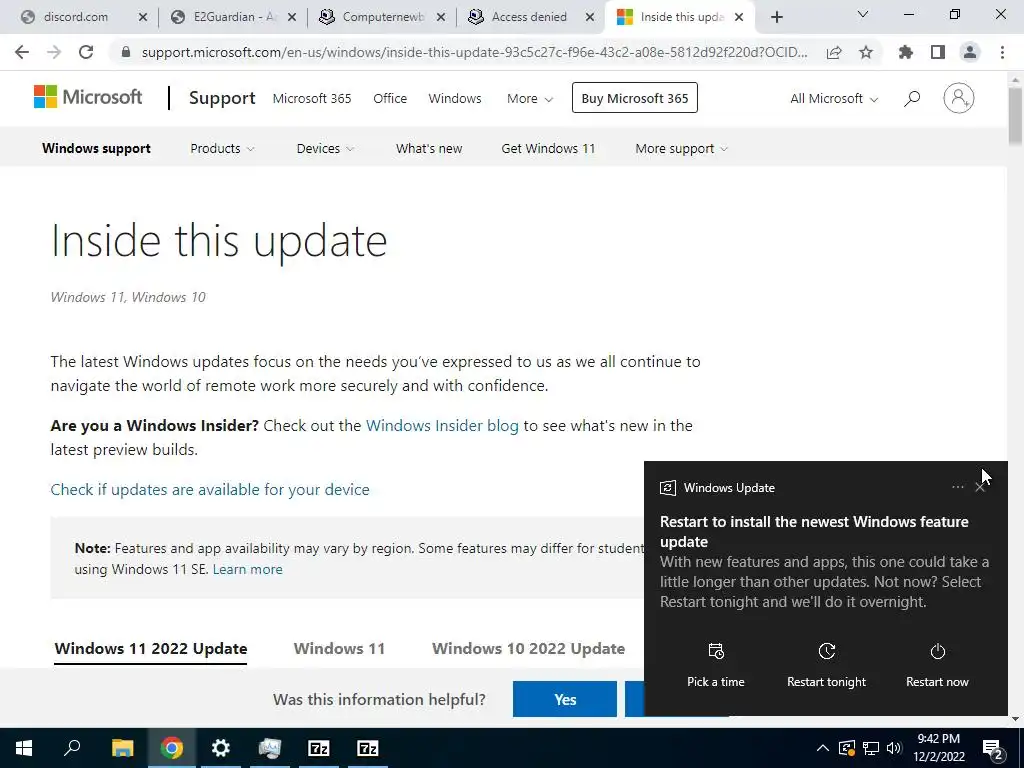Open clock and date flyout
The image size is (1024, 768).
click(938, 748)
